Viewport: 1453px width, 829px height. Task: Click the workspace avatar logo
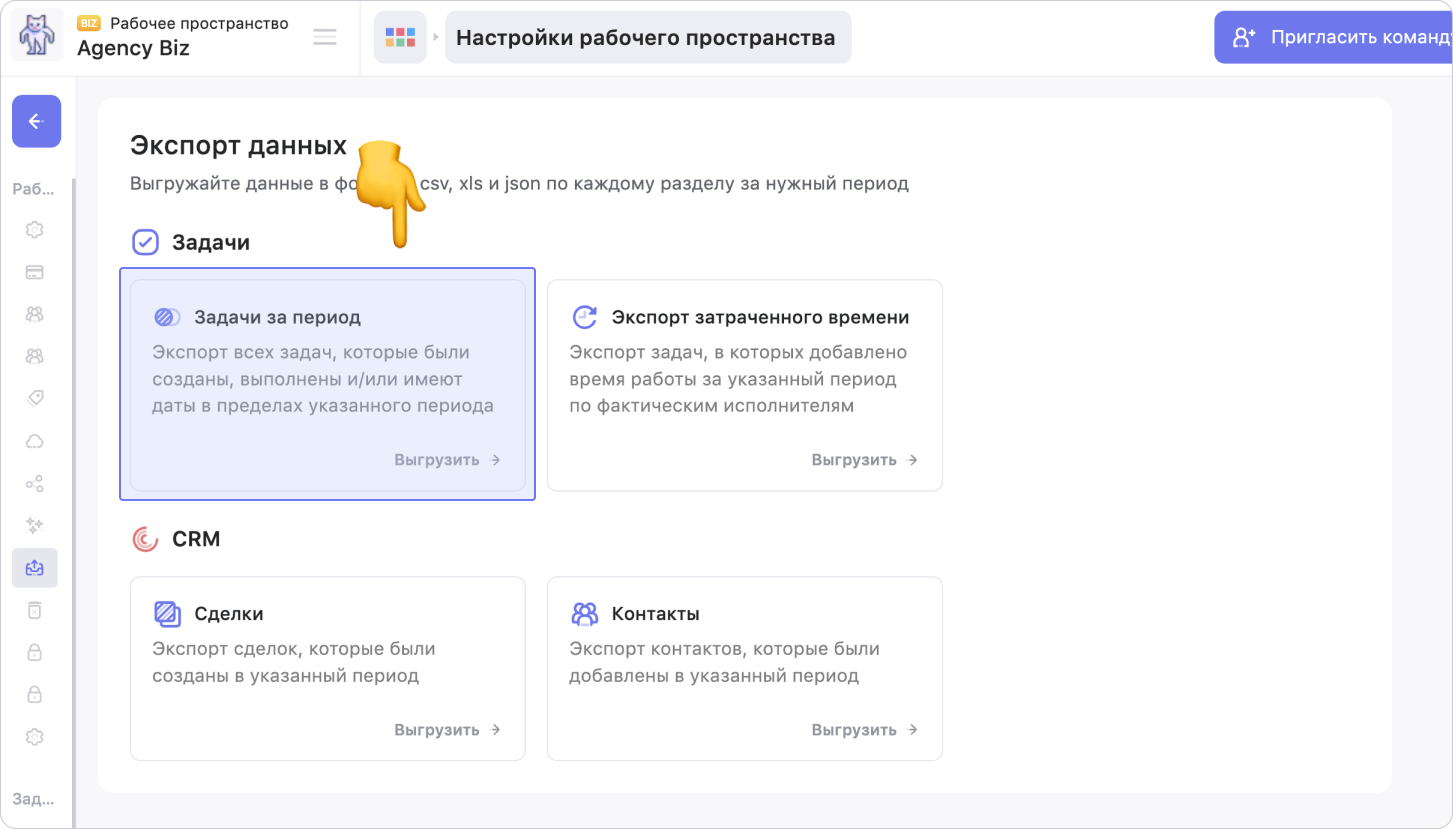click(x=37, y=36)
